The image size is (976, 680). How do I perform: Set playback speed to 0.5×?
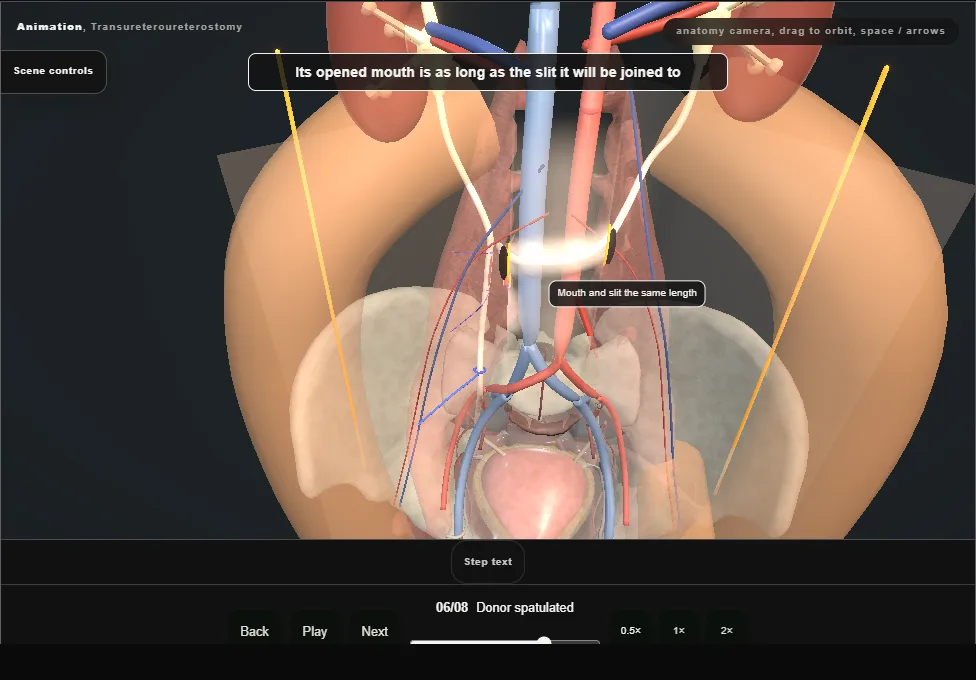click(x=631, y=630)
